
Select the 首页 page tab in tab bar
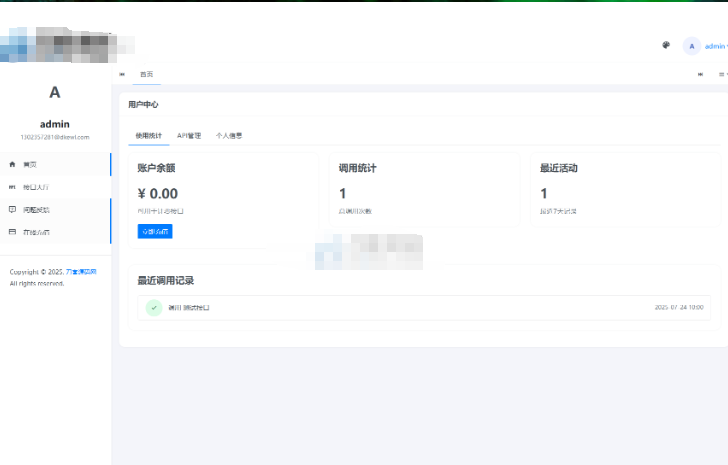(147, 74)
